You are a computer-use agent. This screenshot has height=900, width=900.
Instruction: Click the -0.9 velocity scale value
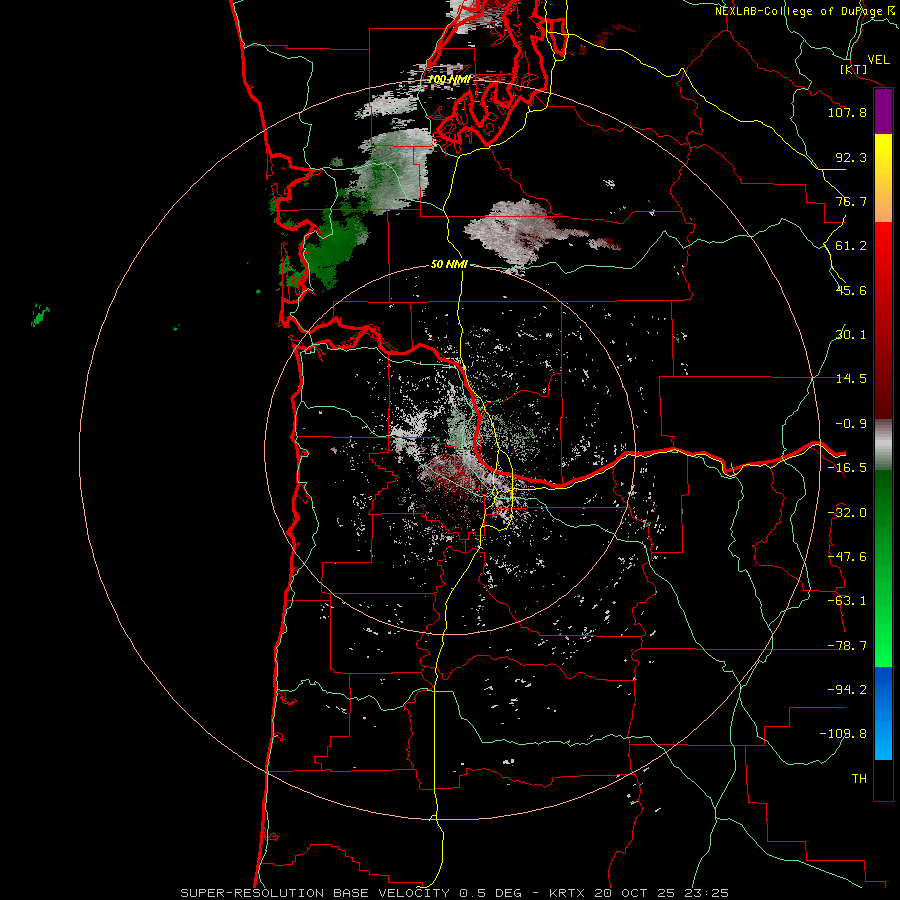[851, 424]
